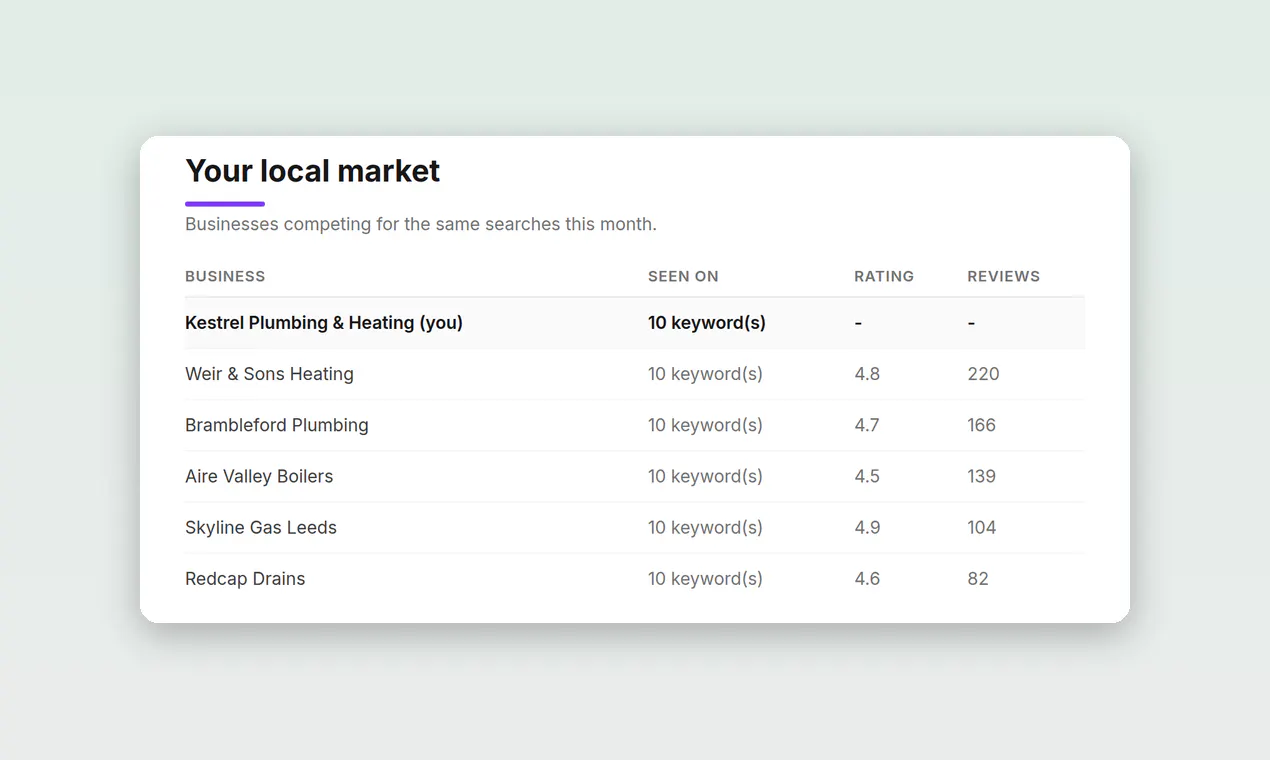This screenshot has width=1270, height=760.
Task: Select Weir & Sons Heating business name
Action: click(269, 374)
